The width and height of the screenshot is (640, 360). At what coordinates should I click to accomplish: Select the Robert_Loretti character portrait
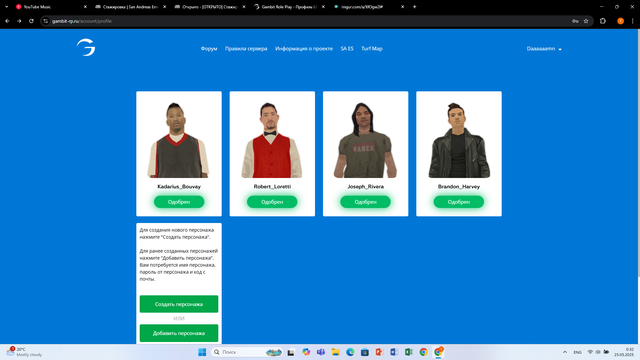click(x=272, y=140)
